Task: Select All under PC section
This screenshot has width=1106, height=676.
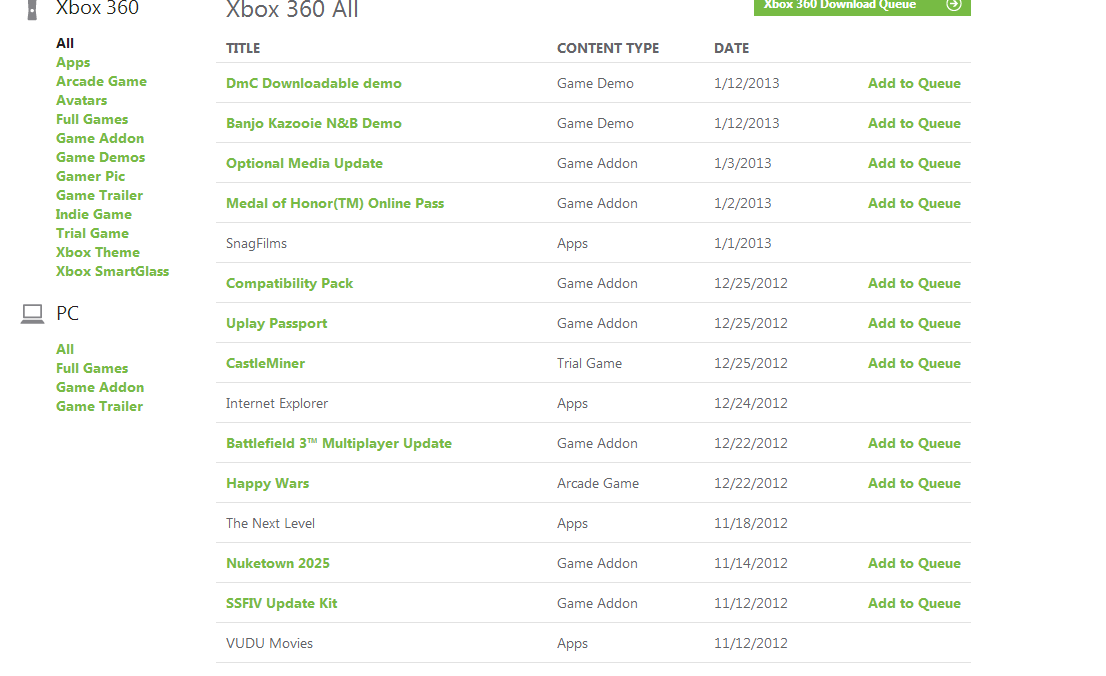Action: tap(65, 349)
